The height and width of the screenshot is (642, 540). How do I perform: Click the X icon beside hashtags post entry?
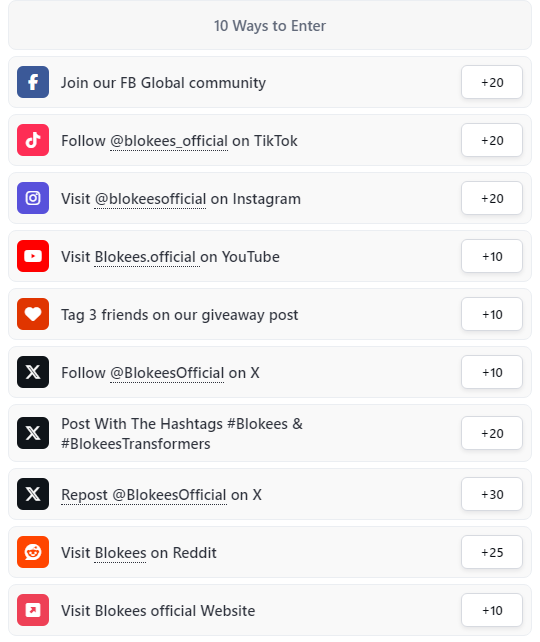point(33,433)
